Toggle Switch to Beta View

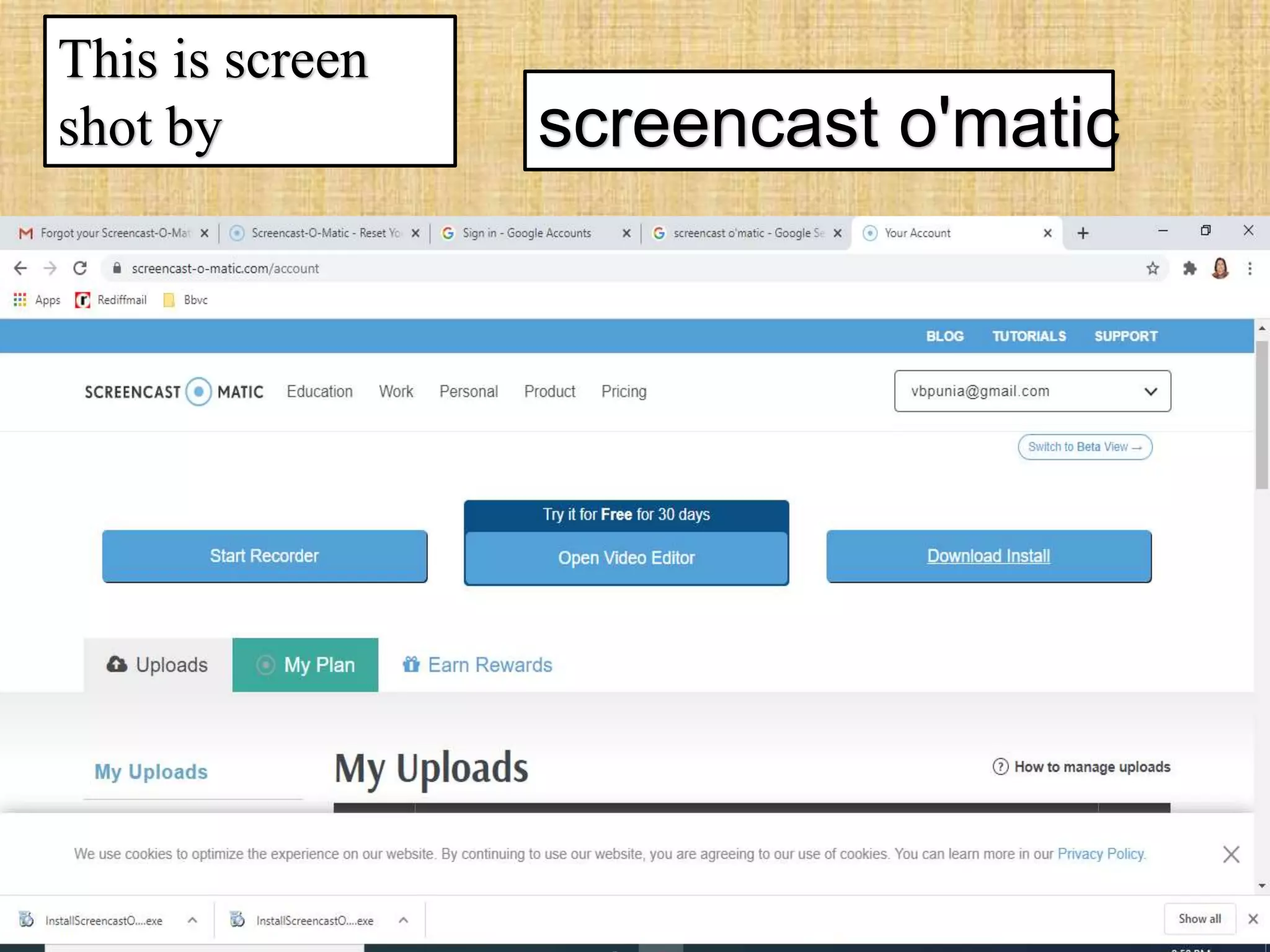(x=1085, y=447)
